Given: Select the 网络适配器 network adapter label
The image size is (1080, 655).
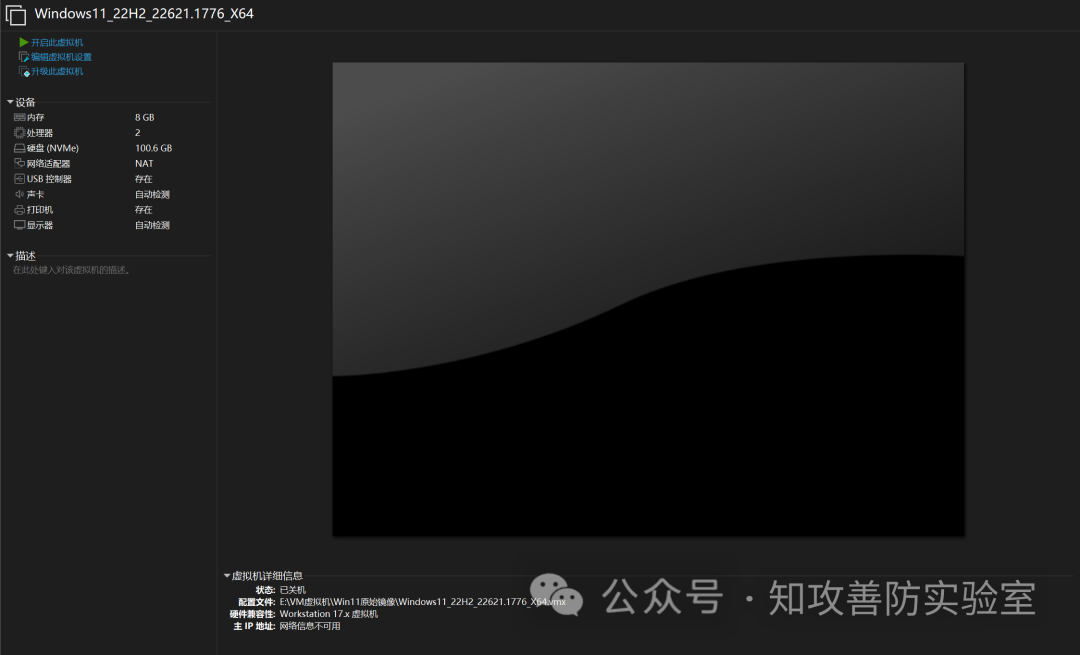Looking at the screenshot, I should [x=48, y=163].
